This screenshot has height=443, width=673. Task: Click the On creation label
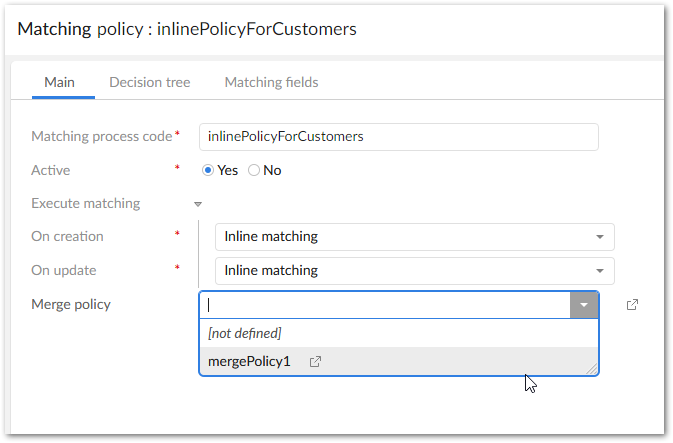[x=67, y=237]
